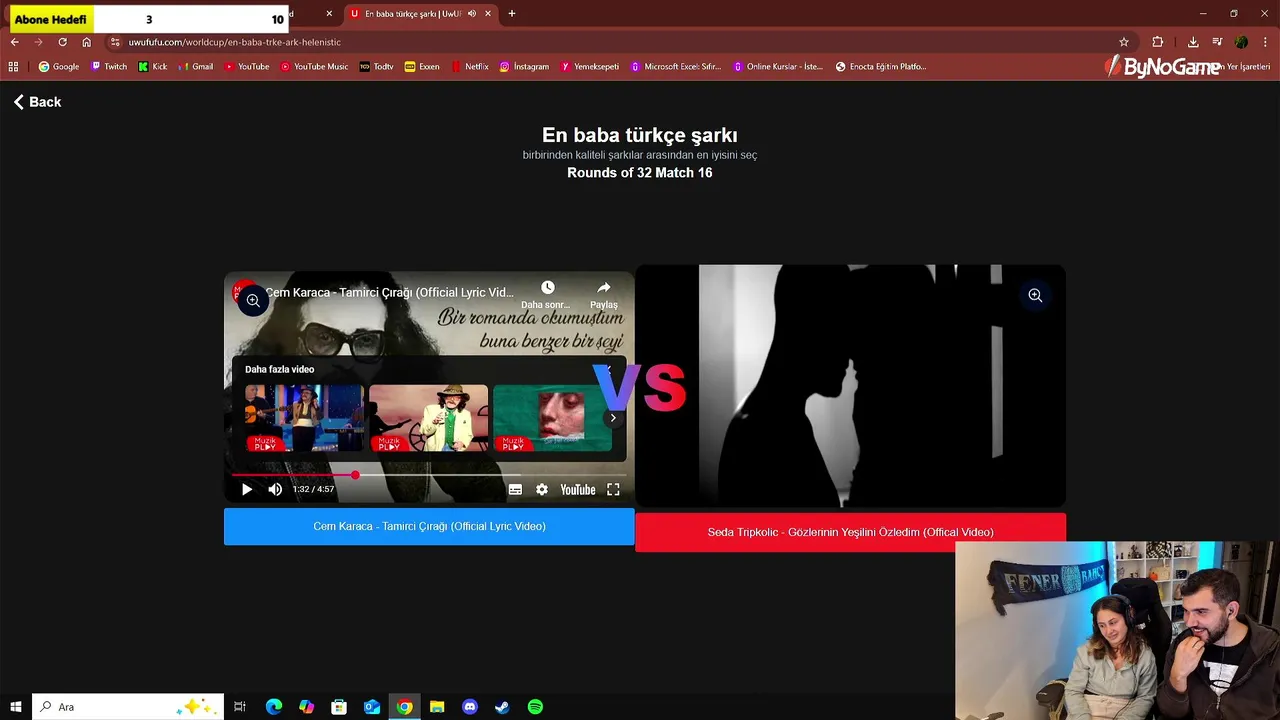Click the Paylaş share arrow icon
The width and height of the screenshot is (1280, 720).
coord(604,288)
